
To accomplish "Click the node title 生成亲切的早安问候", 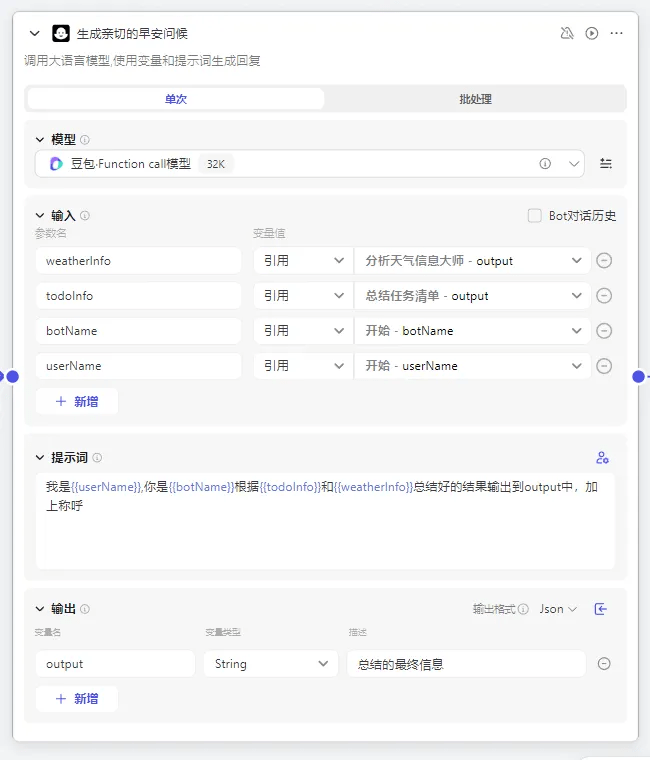I will click(132, 33).
